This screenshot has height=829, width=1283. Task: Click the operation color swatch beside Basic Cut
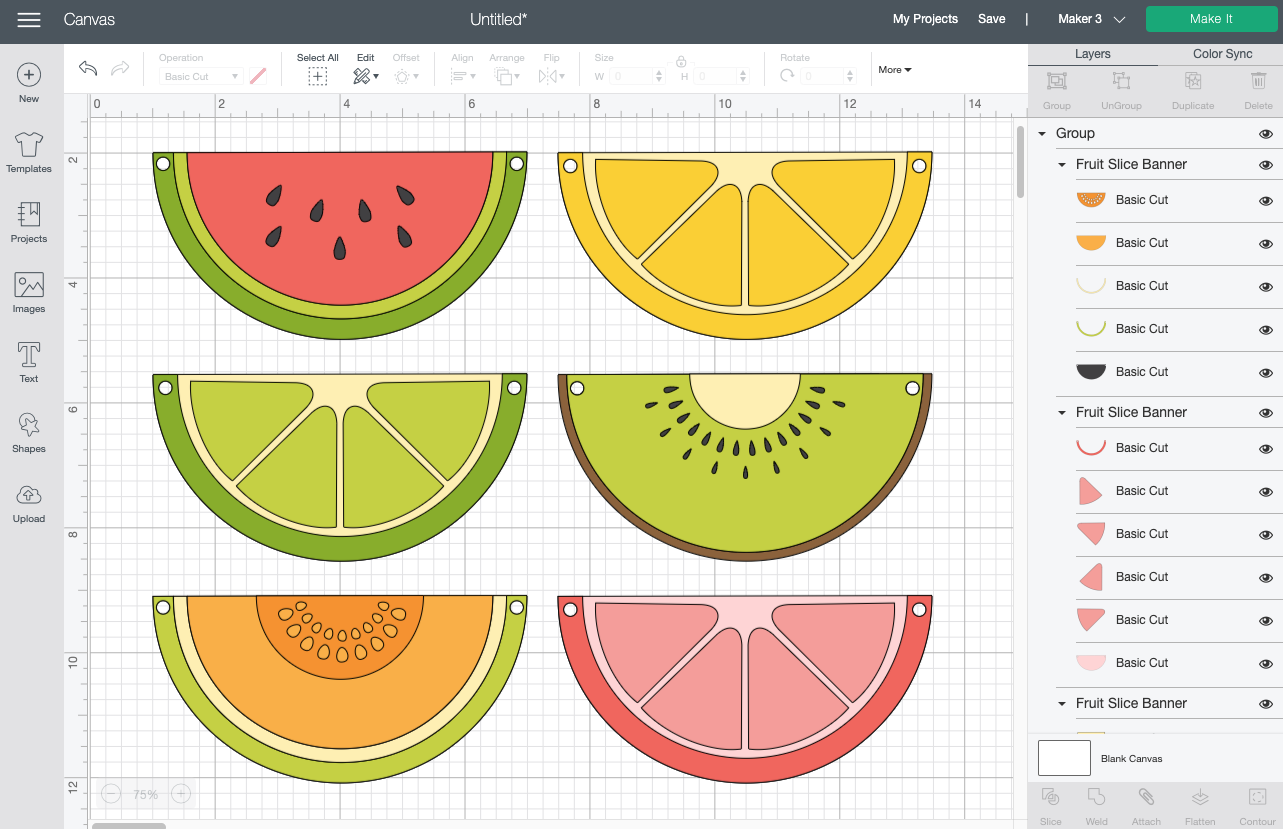[x=258, y=75]
